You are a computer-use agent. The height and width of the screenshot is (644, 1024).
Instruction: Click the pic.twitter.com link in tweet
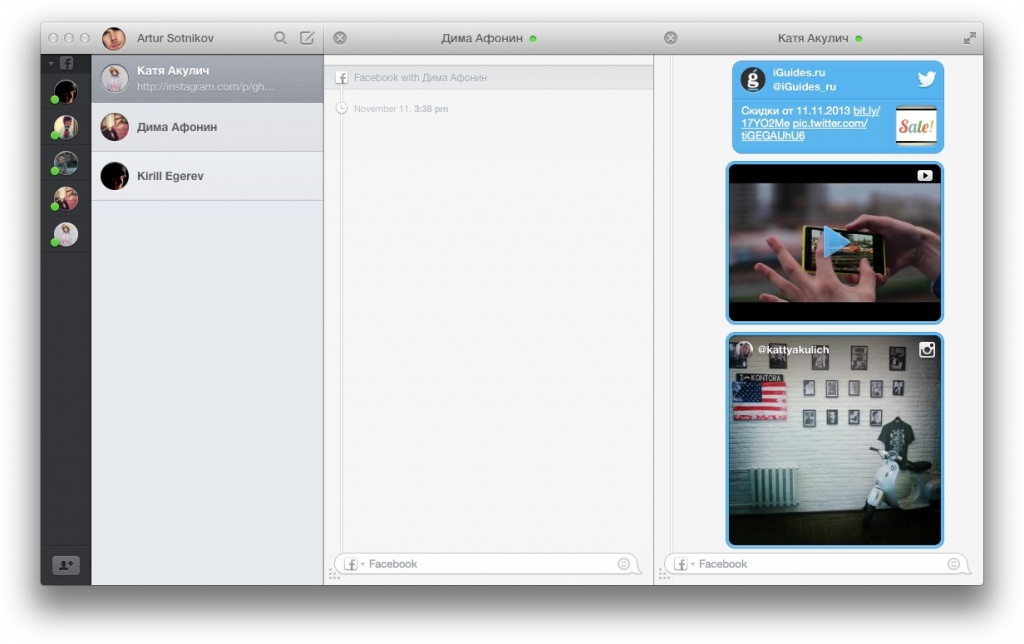(829, 123)
